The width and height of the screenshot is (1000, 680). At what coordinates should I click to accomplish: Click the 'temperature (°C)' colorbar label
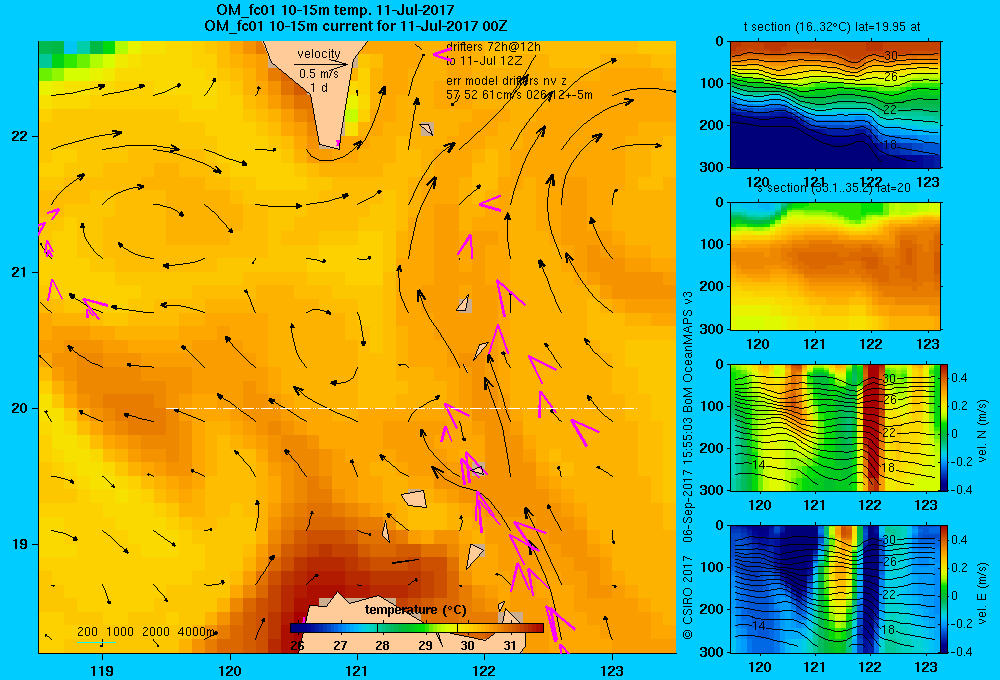415,610
